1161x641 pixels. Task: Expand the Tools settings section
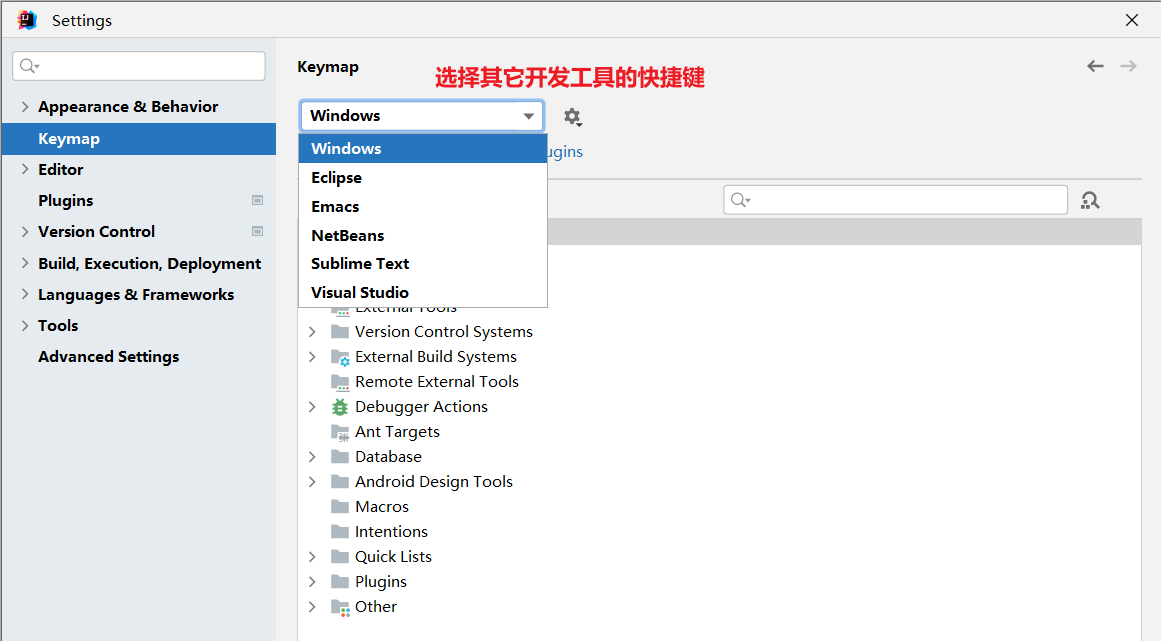(25, 326)
